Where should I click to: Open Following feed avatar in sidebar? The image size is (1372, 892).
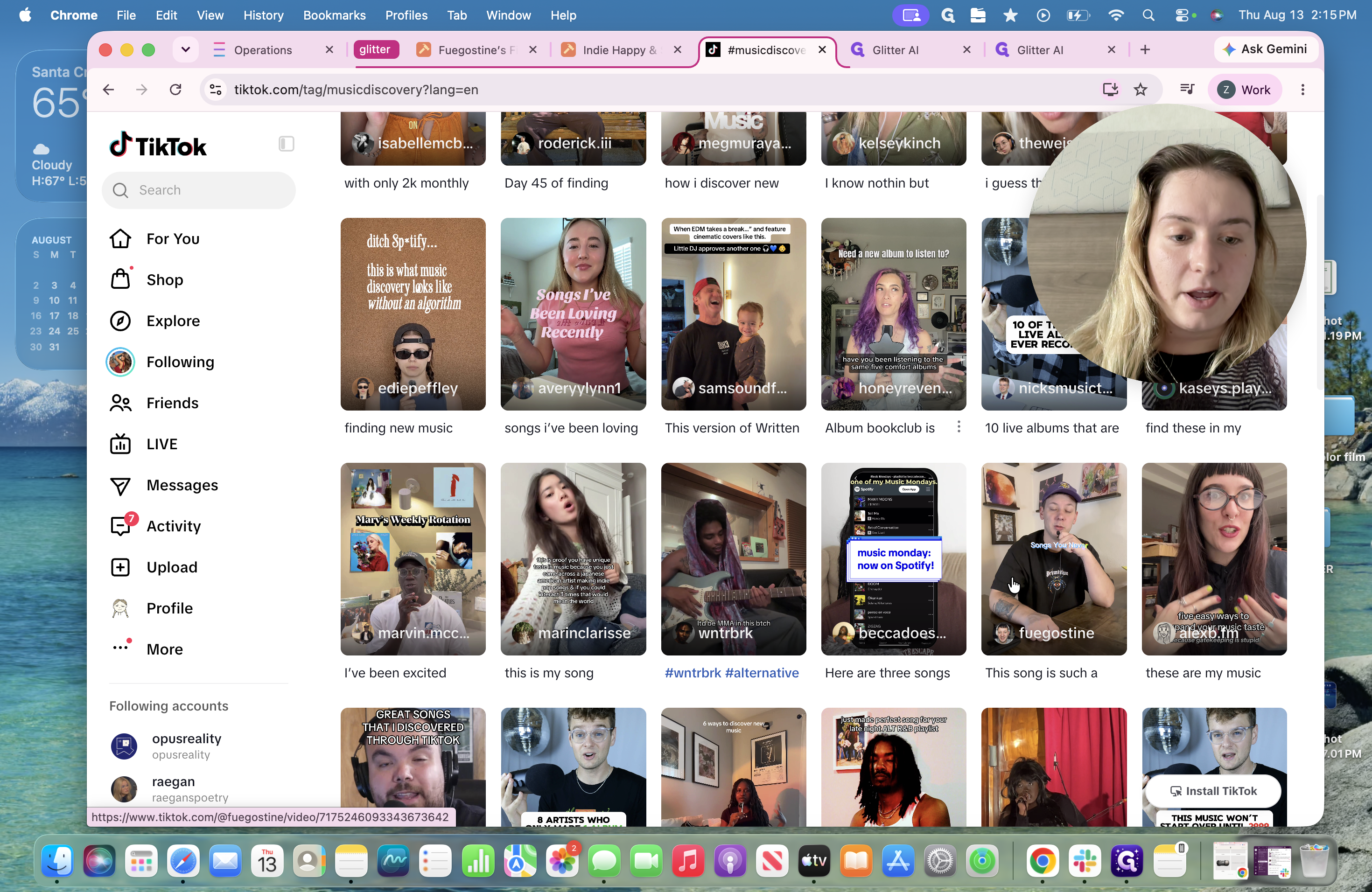tap(120, 362)
